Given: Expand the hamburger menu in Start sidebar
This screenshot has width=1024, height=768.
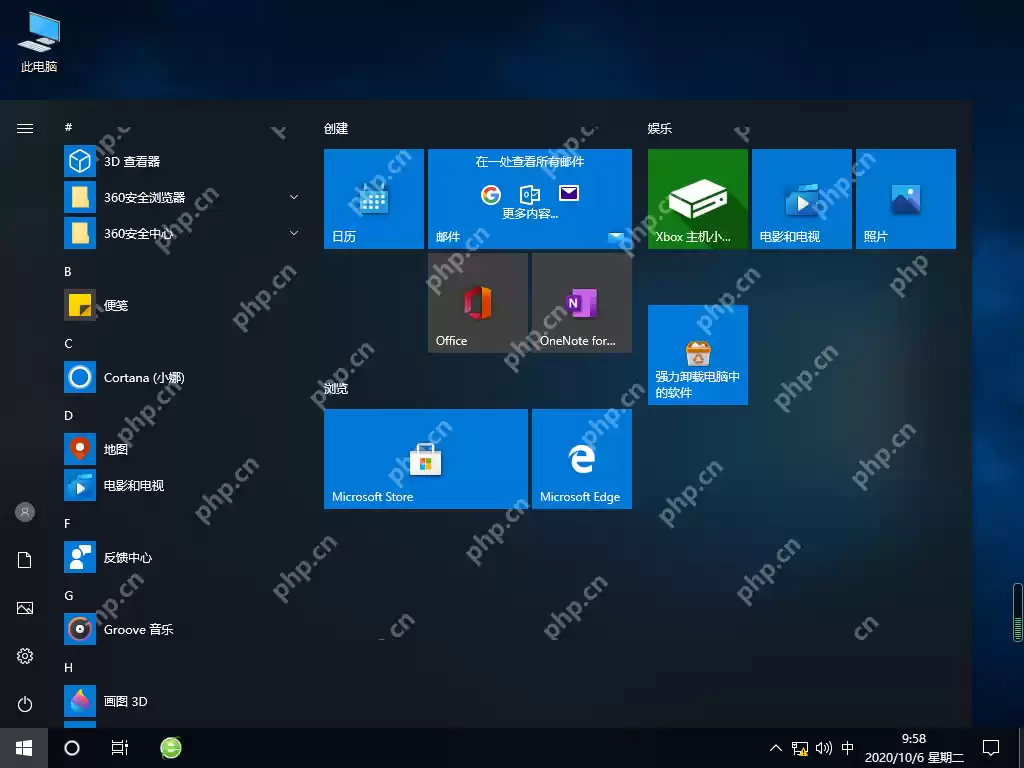Looking at the screenshot, I should [24, 128].
